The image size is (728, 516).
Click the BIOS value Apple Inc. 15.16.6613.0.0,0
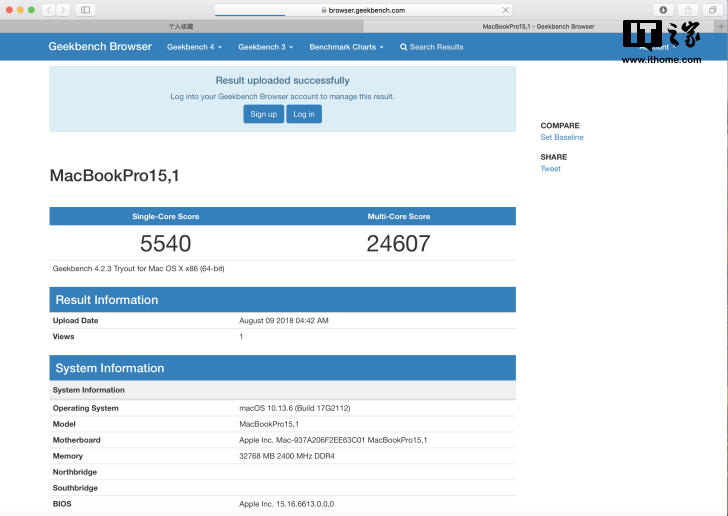click(x=286, y=504)
